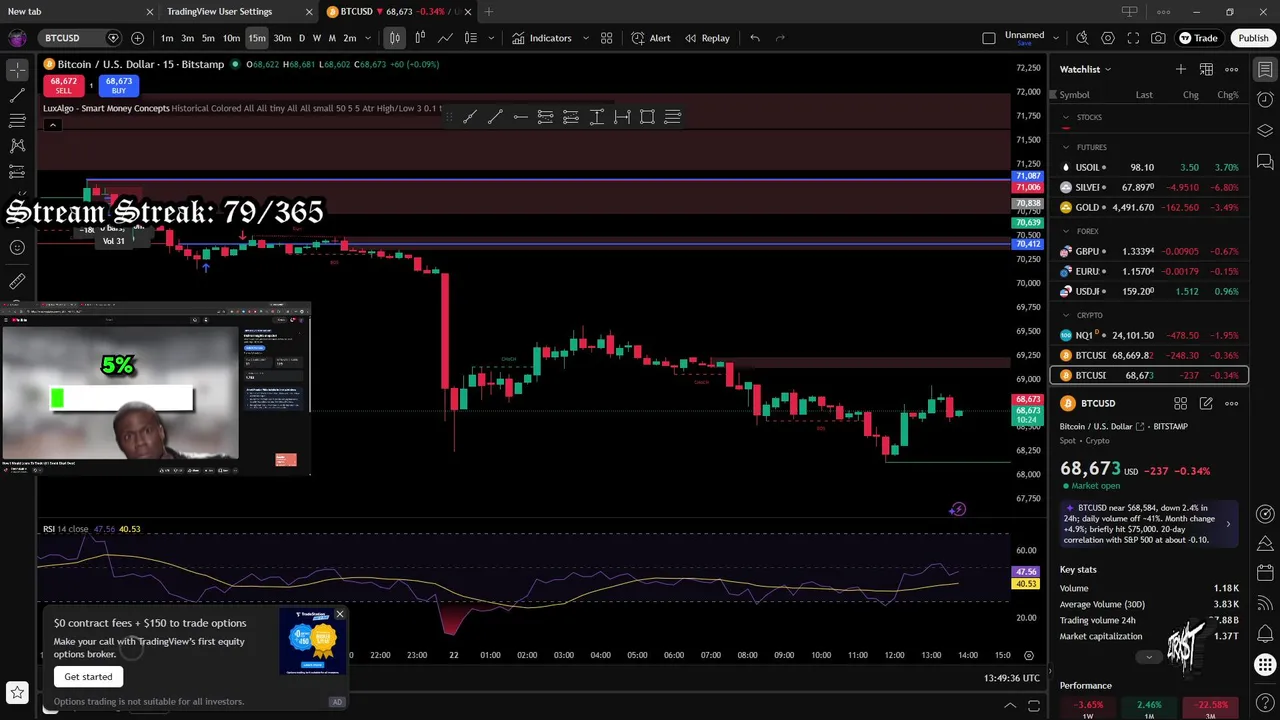Click the red SELL 68,672 button
Viewport: 1280px width, 720px height.
pyautogui.click(x=63, y=85)
